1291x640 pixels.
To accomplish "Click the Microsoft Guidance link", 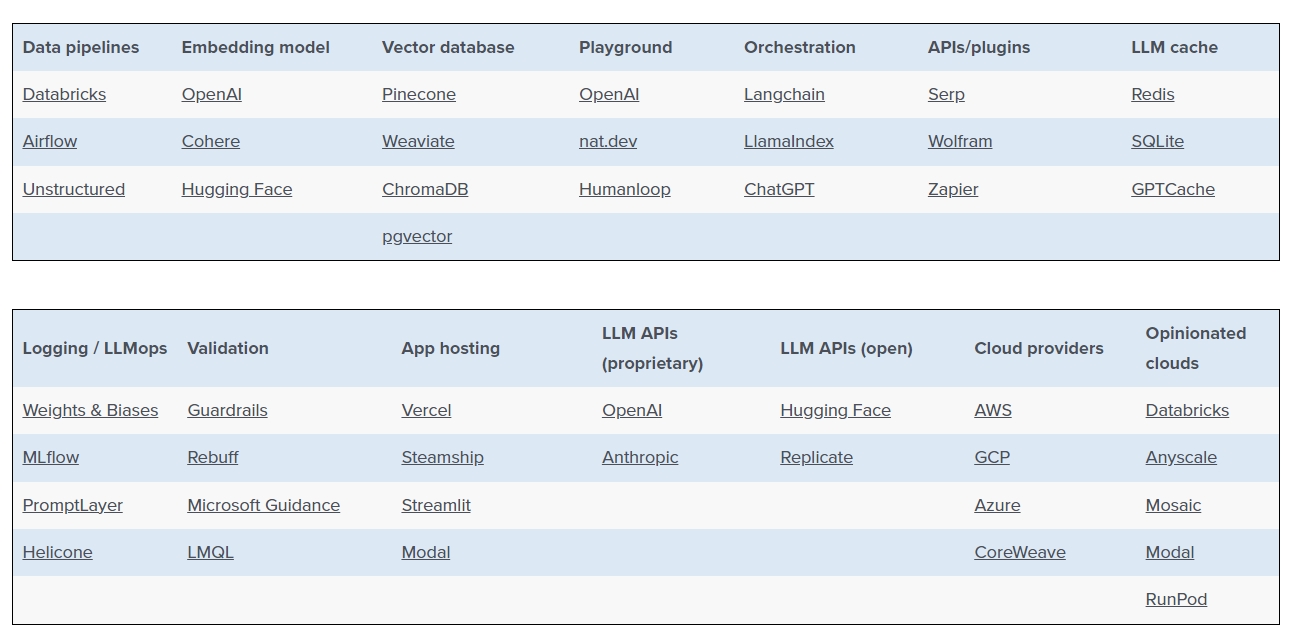I will coord(264,505).
